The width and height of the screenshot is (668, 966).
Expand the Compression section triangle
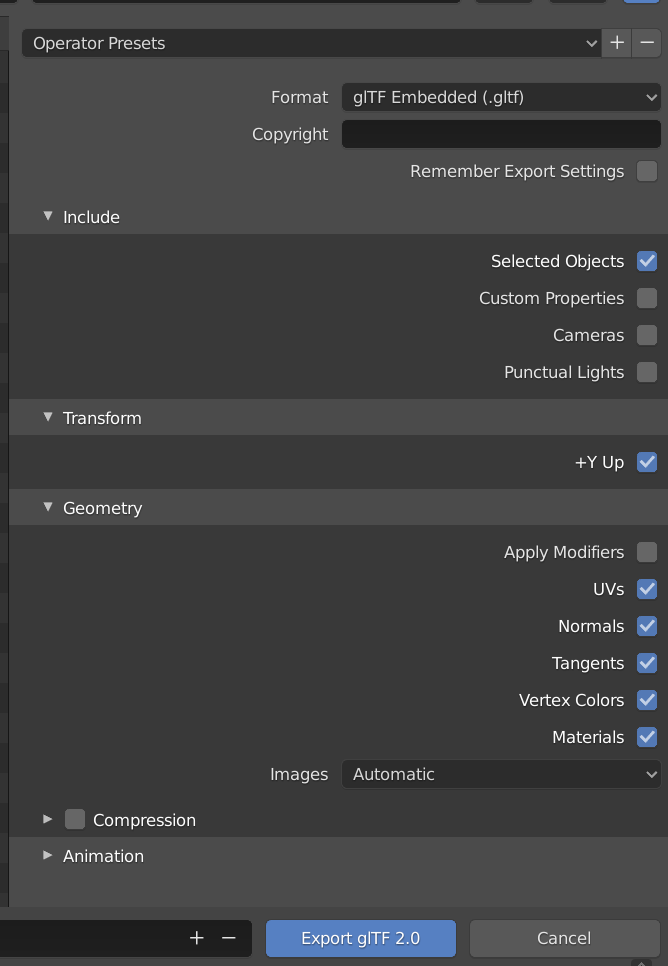point(48,819)
